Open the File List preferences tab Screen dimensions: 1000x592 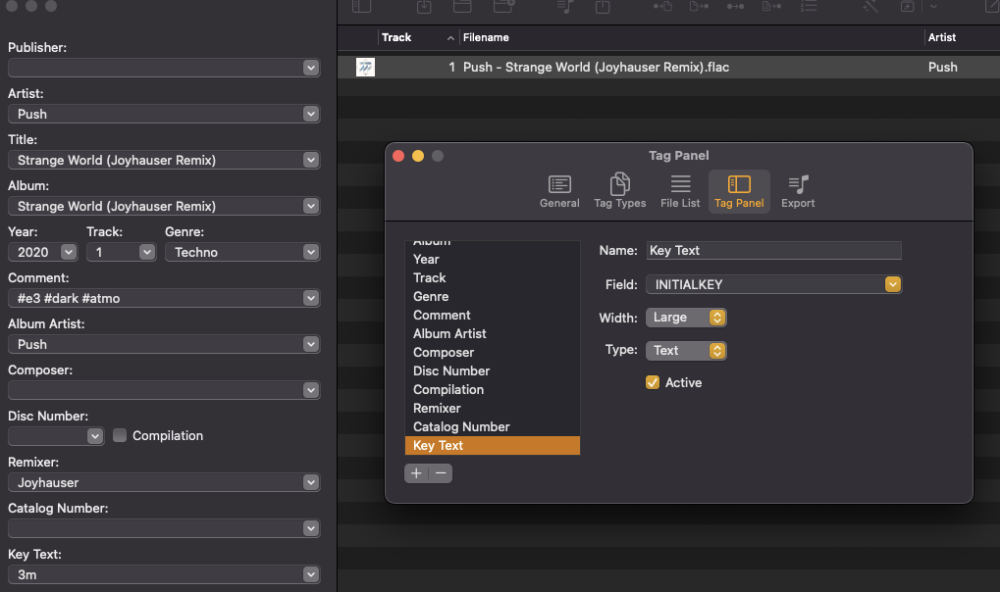pos(680,191)
